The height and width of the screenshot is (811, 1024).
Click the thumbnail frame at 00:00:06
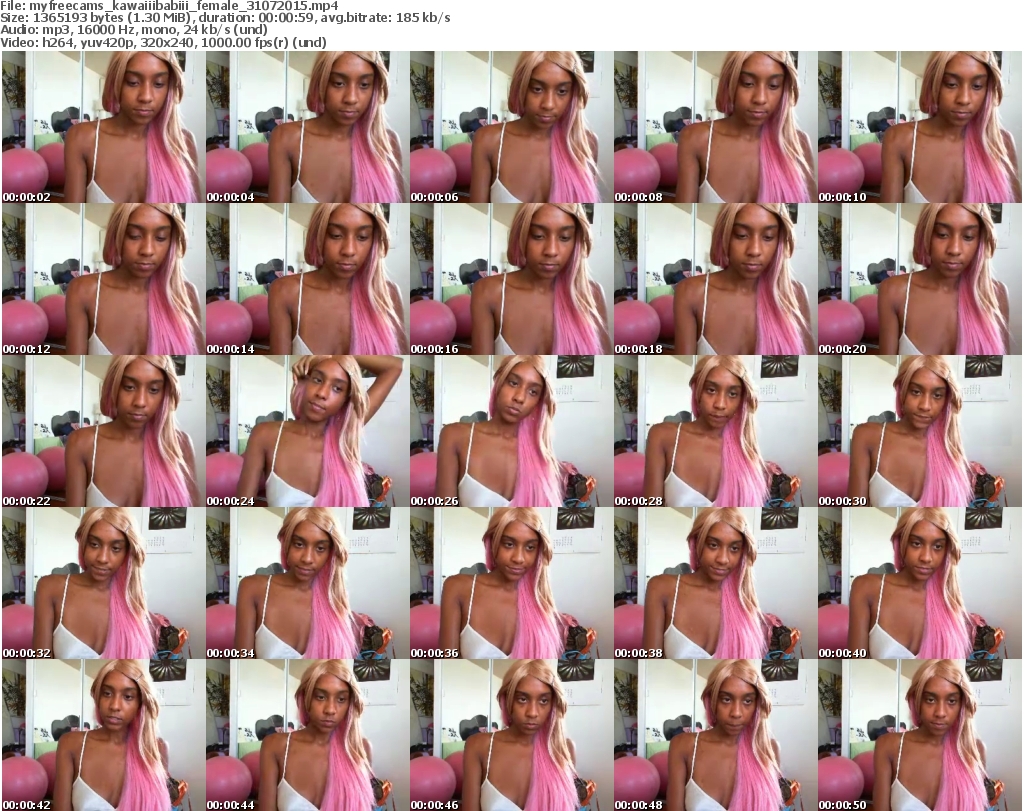[x=511, y=127]
